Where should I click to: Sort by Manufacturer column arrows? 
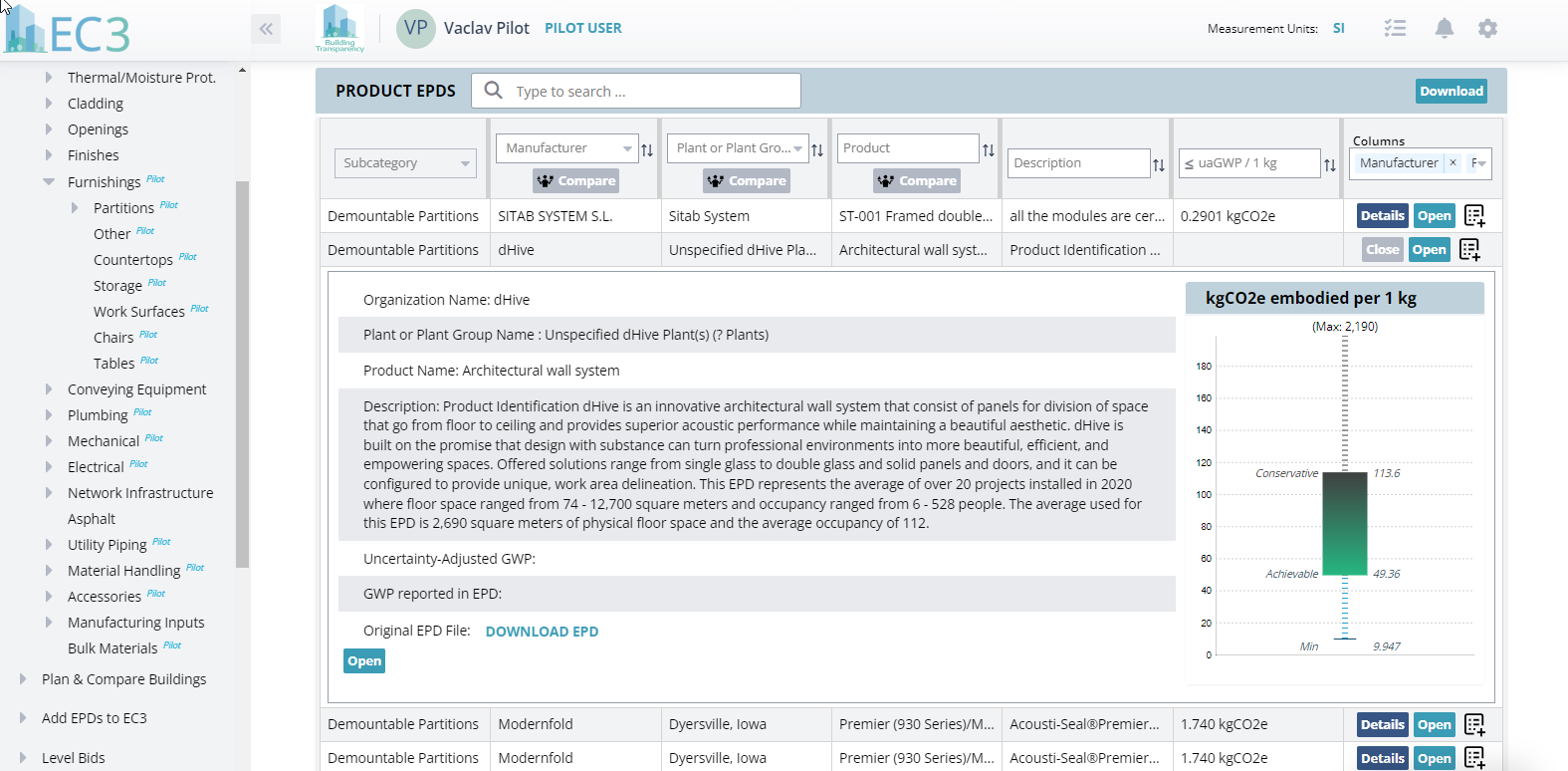point(647,150)
